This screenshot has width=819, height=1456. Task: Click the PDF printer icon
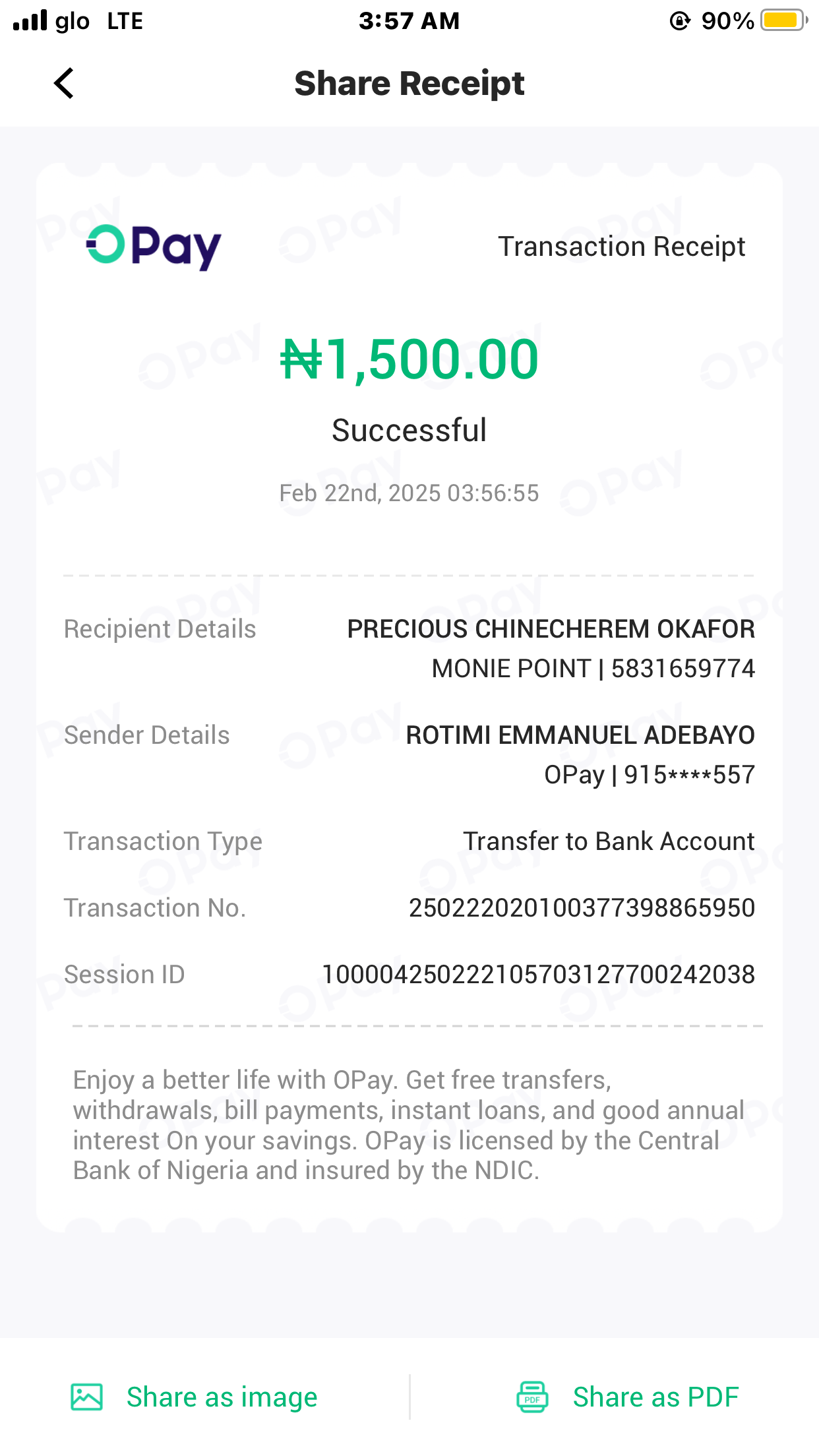[531, 1397]
